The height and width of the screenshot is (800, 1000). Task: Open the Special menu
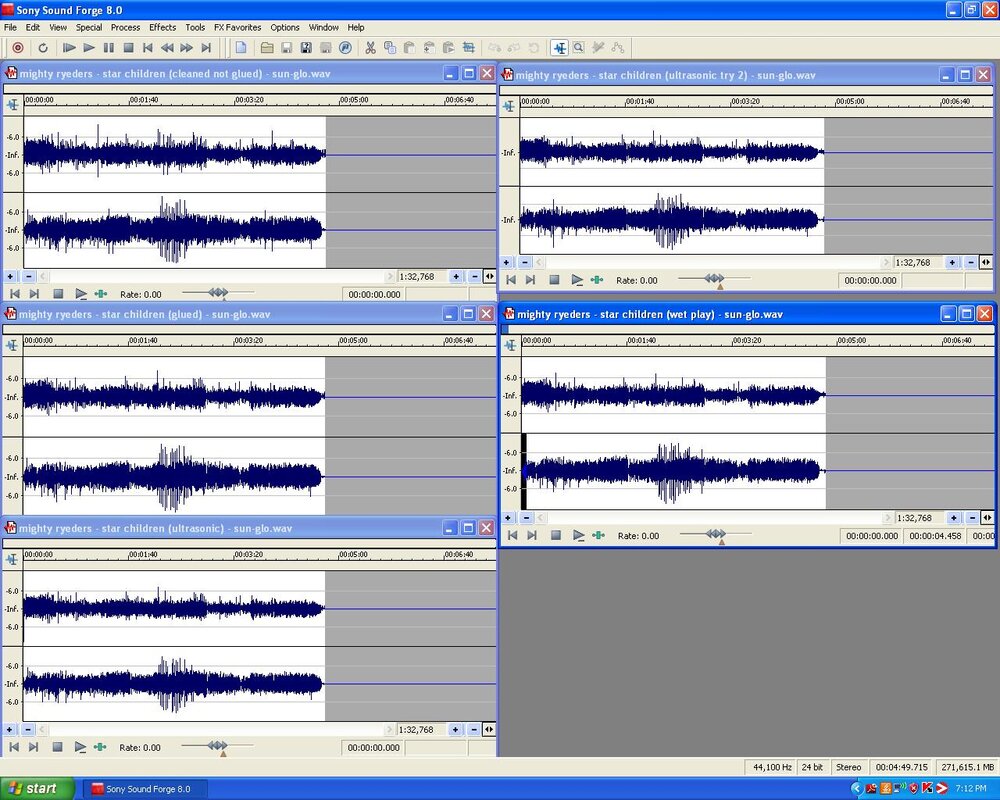(x=89, y=27)
